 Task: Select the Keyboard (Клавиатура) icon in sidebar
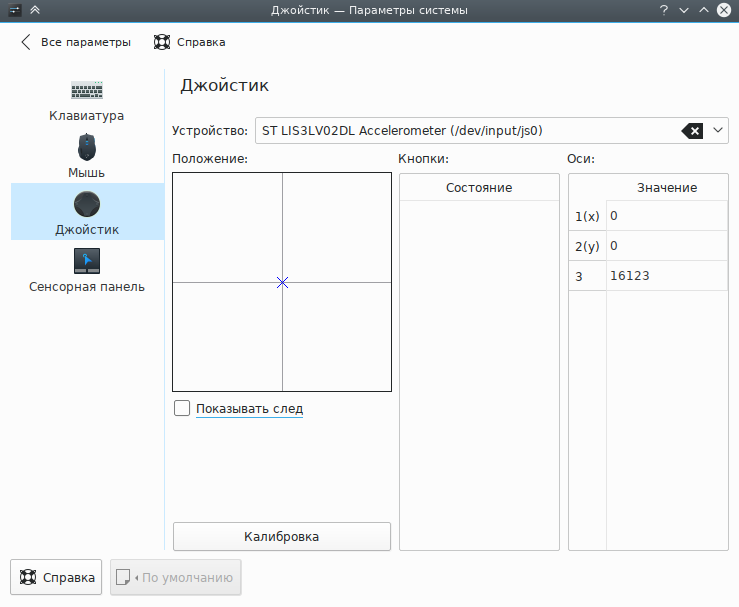coord(87,90)
